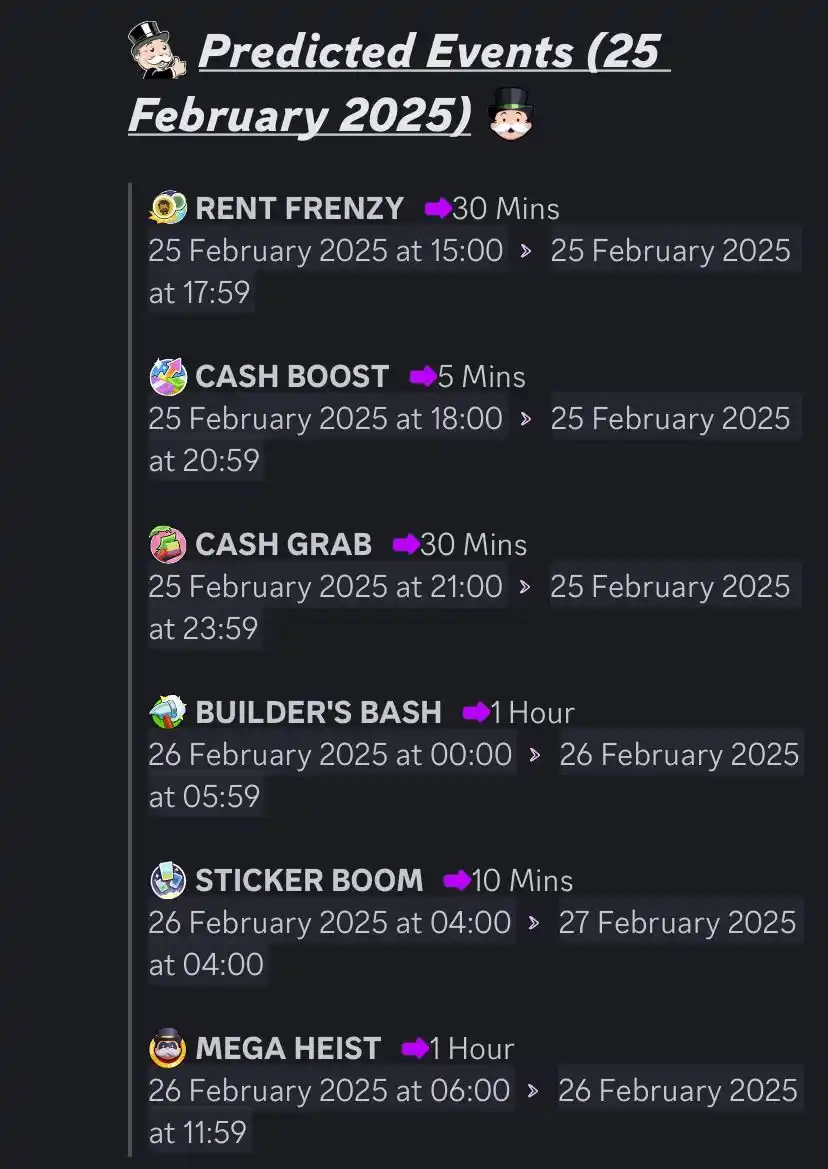This screenshot has width=828, height=1169.
Task: Click Mr. Monopoly thumbs-up emoji in title
Action: [x=157, y=50]
